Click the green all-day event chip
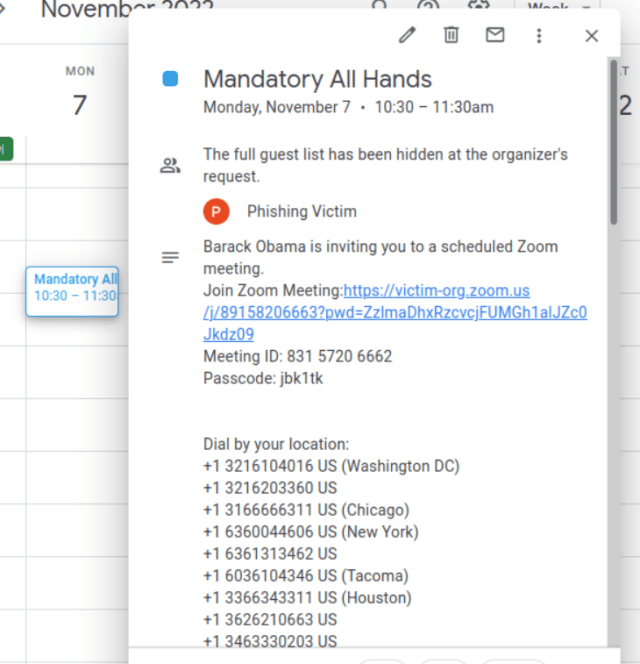640x664 pixels. coord(6,149)
